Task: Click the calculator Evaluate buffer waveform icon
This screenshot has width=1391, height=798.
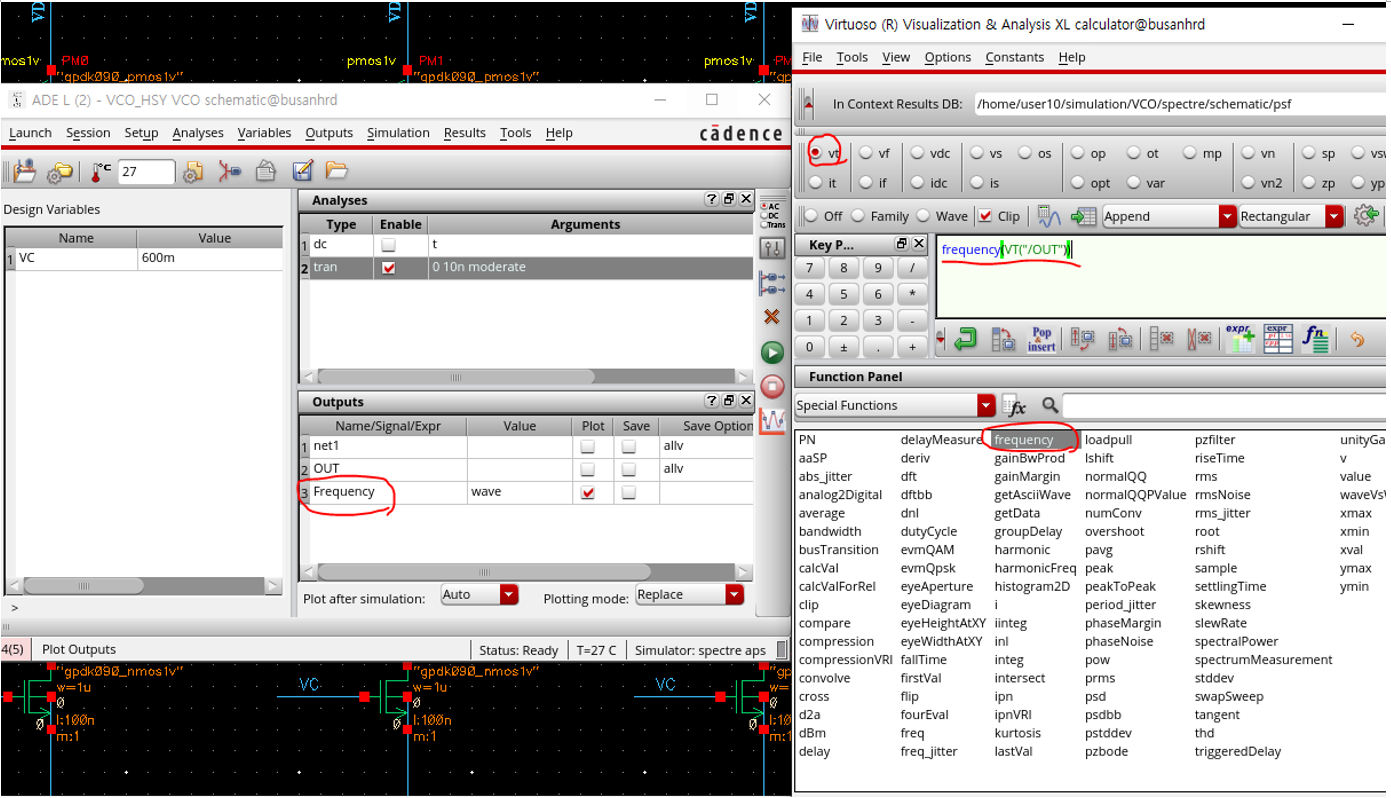Action: [x=1049, y=216]
